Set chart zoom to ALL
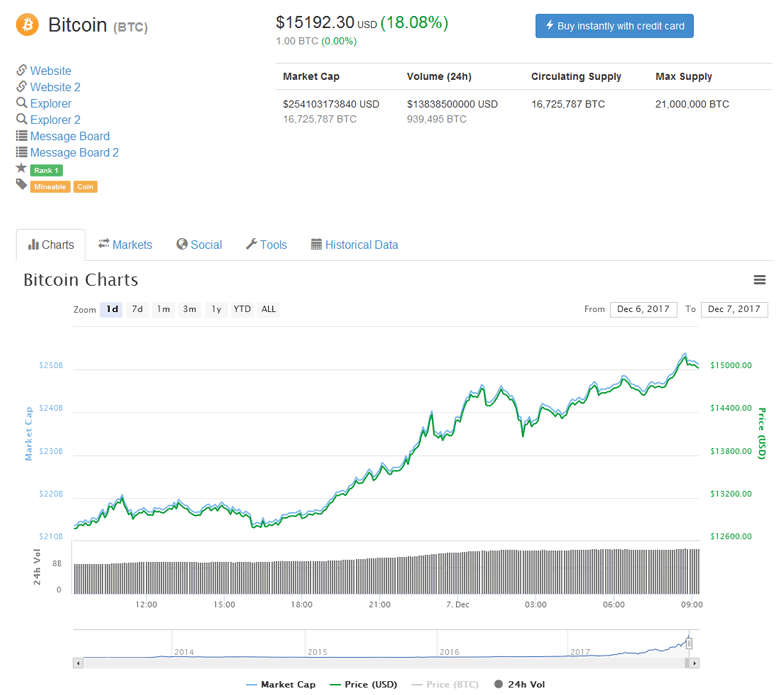 point(268,309)
